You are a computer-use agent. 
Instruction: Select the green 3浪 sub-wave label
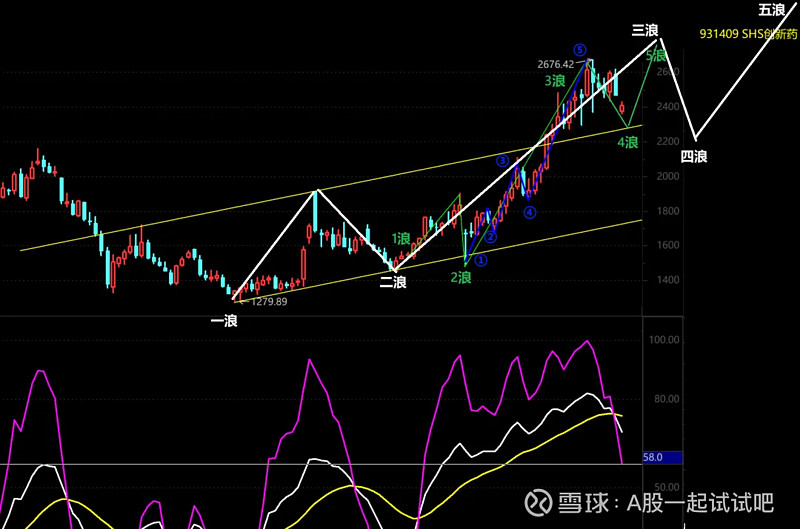coord(555,81)
